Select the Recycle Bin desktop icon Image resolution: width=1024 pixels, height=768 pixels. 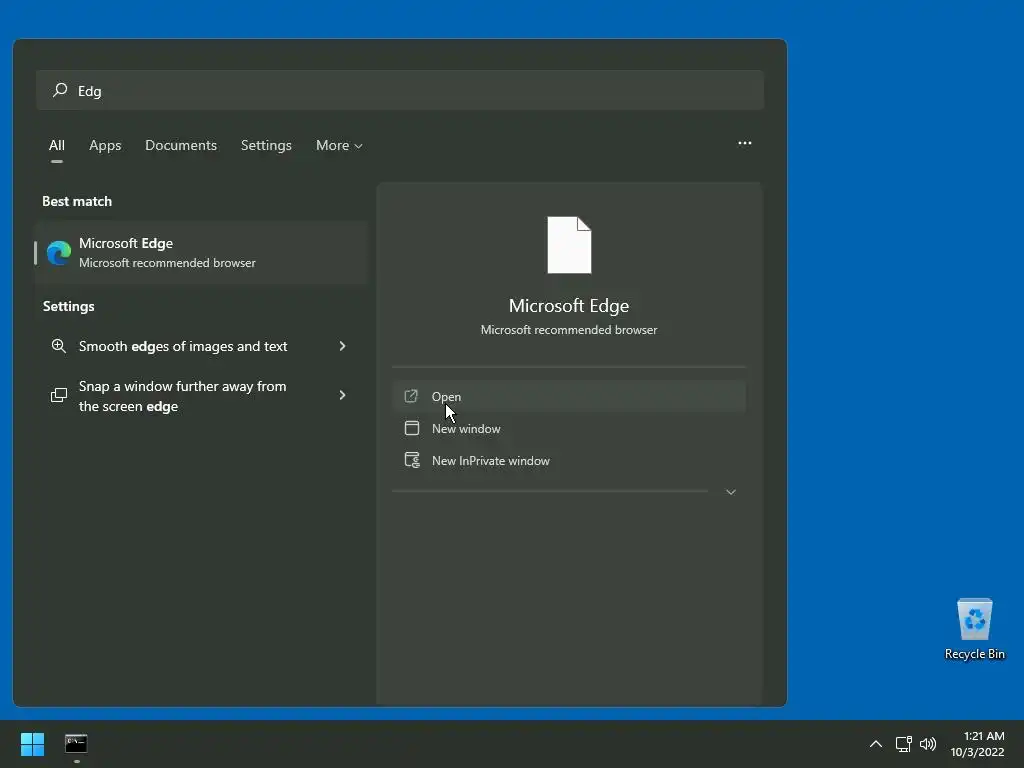tap(974, 629)
